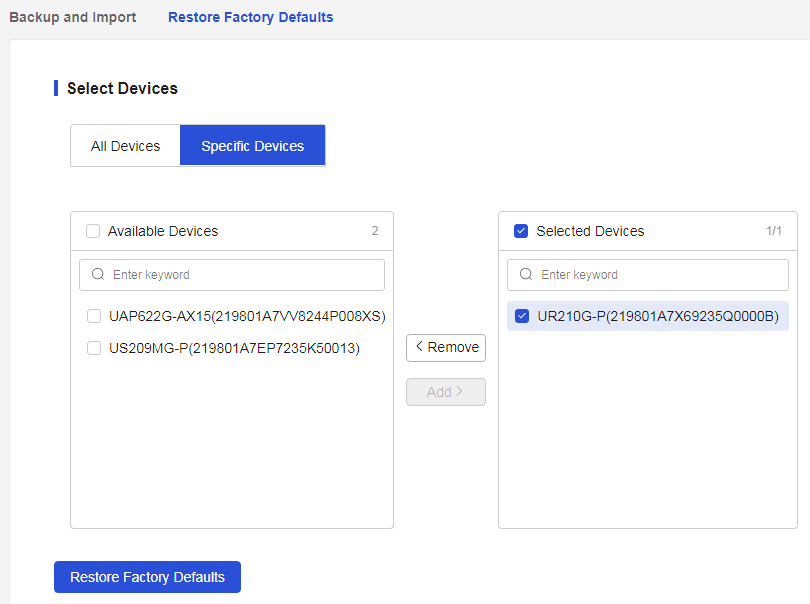Focus the Selected Devices keyword search field
This screenshot has width=810, height=604.
pyautogui.click(x=648, y=275)
